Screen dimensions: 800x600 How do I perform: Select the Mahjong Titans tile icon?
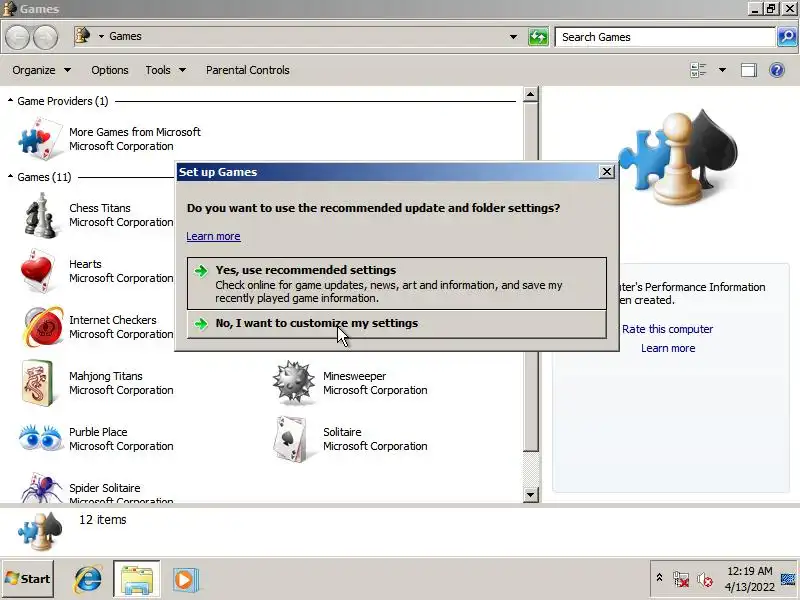tap(38, 383)
